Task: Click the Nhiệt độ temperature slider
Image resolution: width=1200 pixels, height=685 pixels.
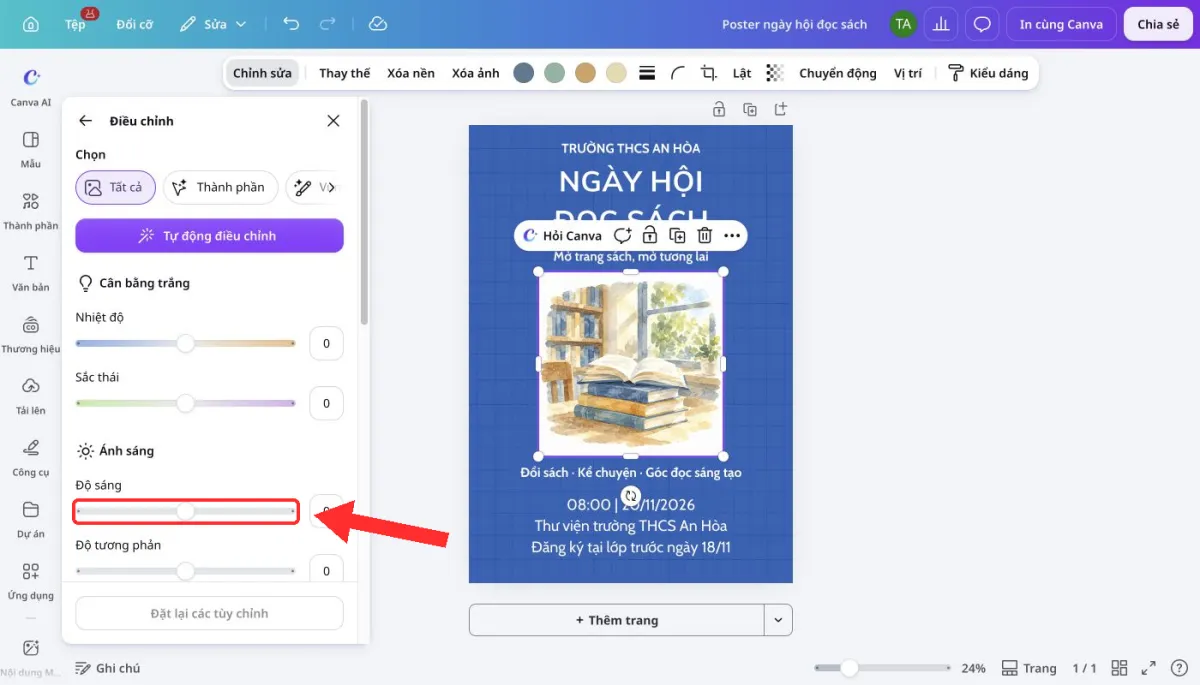Action: (x=186, y=344)
